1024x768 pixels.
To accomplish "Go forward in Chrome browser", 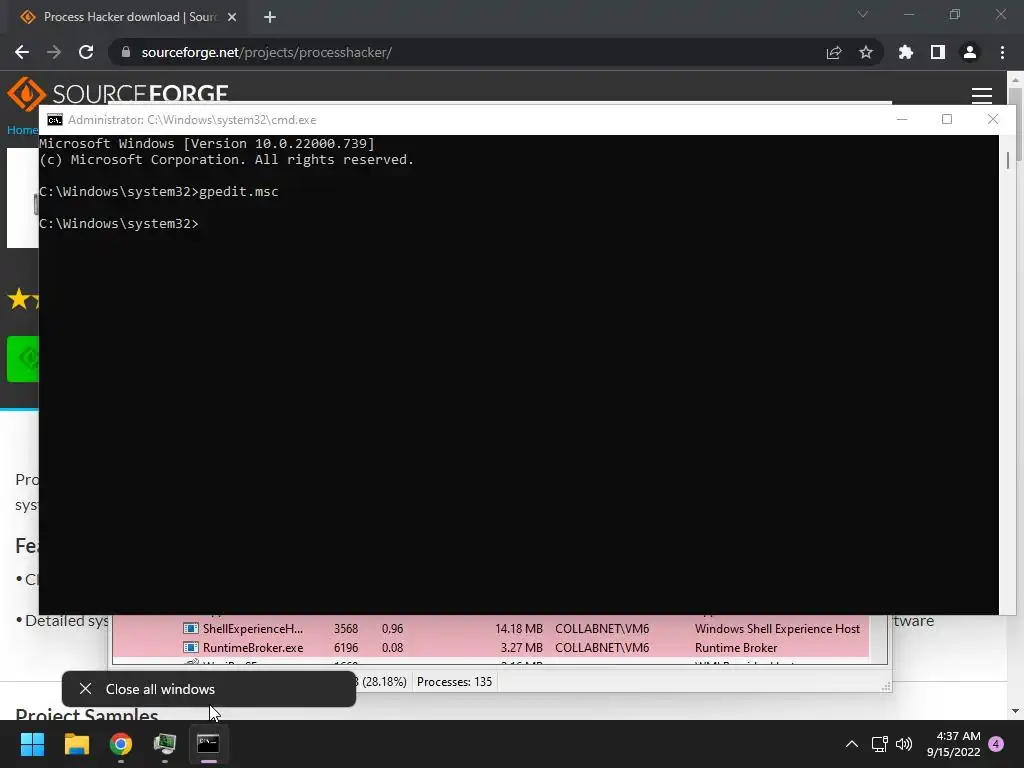I will 54,52.
